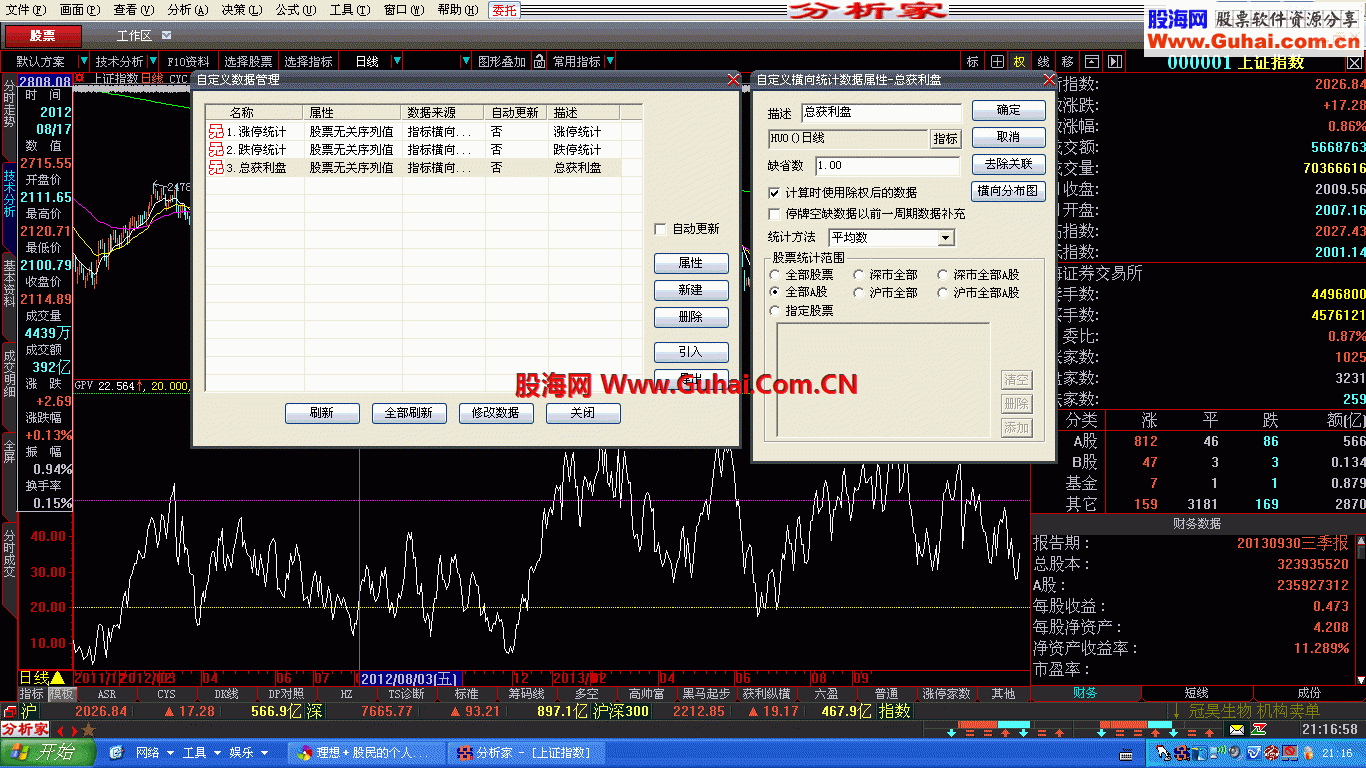The height and width of the screenshot is (768, 1366).
Task: Click the red left arrow in status bar
Action: tap(60, 731)
